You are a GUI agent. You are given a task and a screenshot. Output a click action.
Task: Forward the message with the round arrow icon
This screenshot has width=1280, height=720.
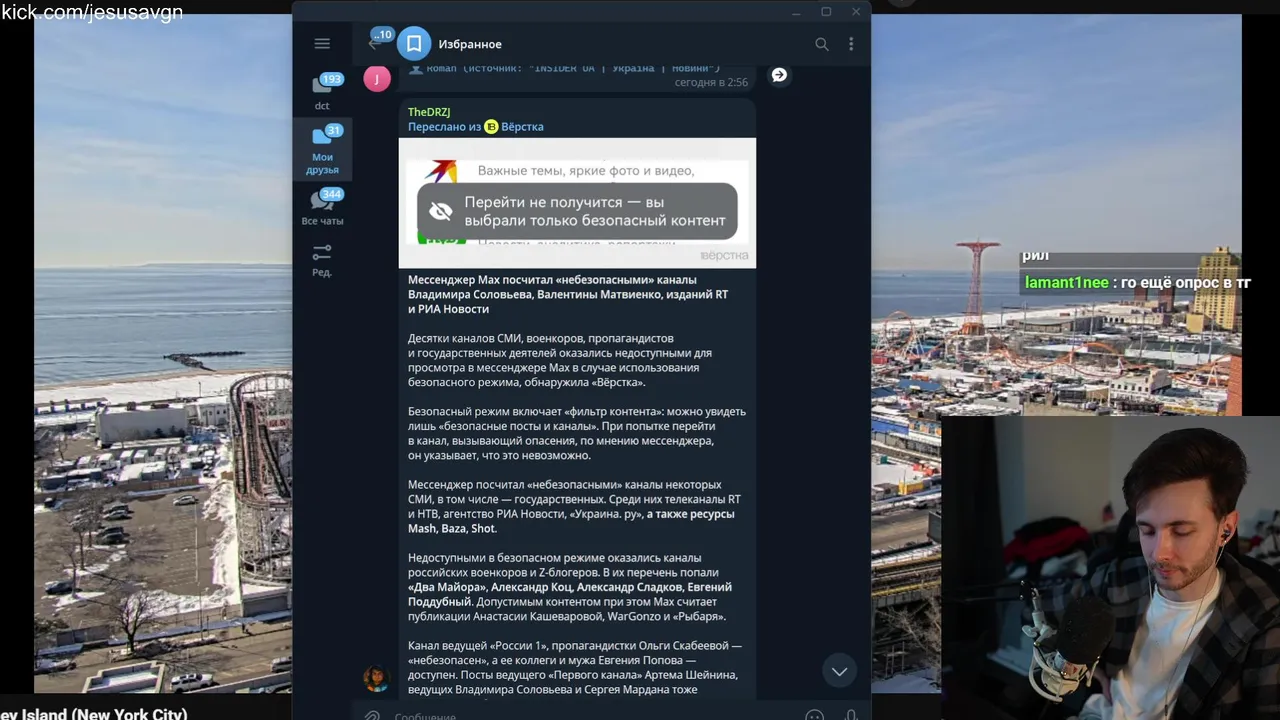tap(779, 75)
